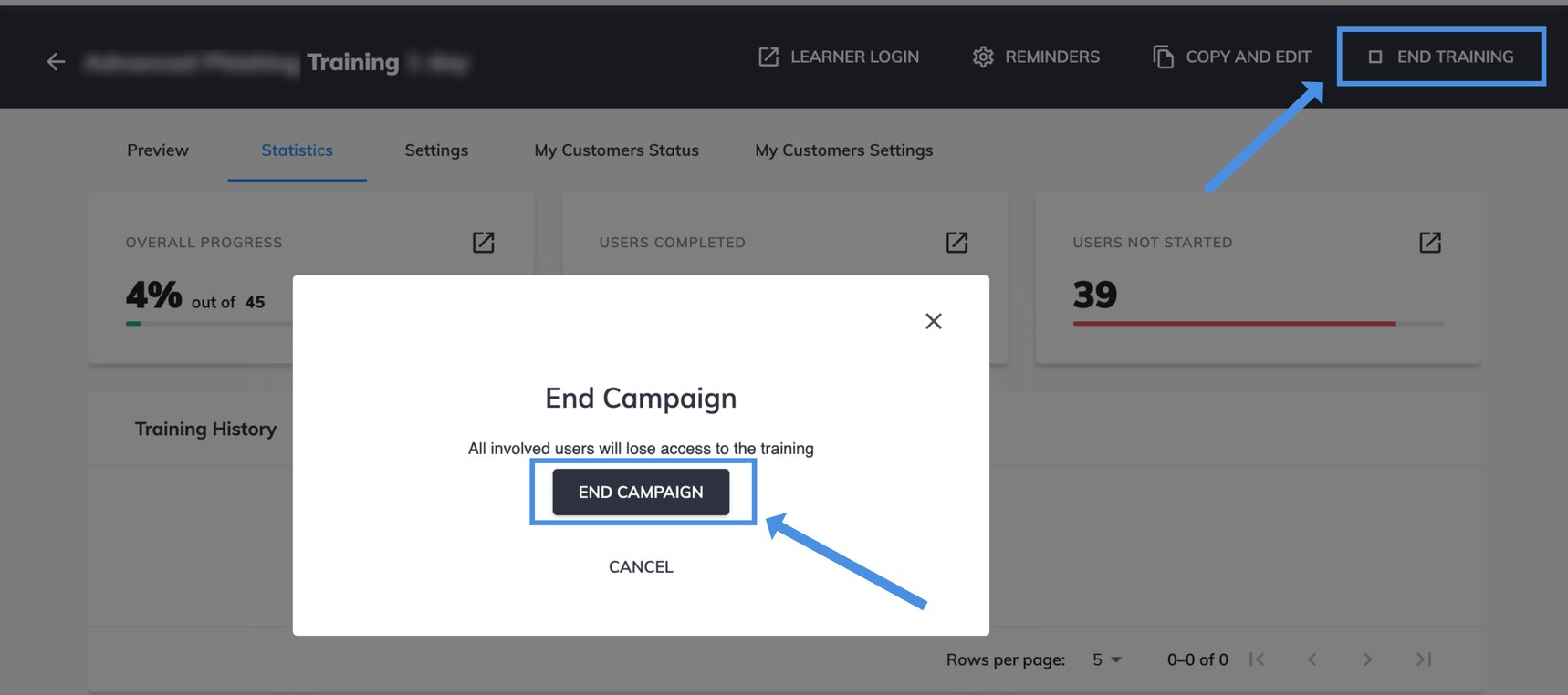The height and width of the screenshot is (695, 1568).
Task: Click the back arrow to leave training page
Action: pyautogui.click(x=55, y=61)
